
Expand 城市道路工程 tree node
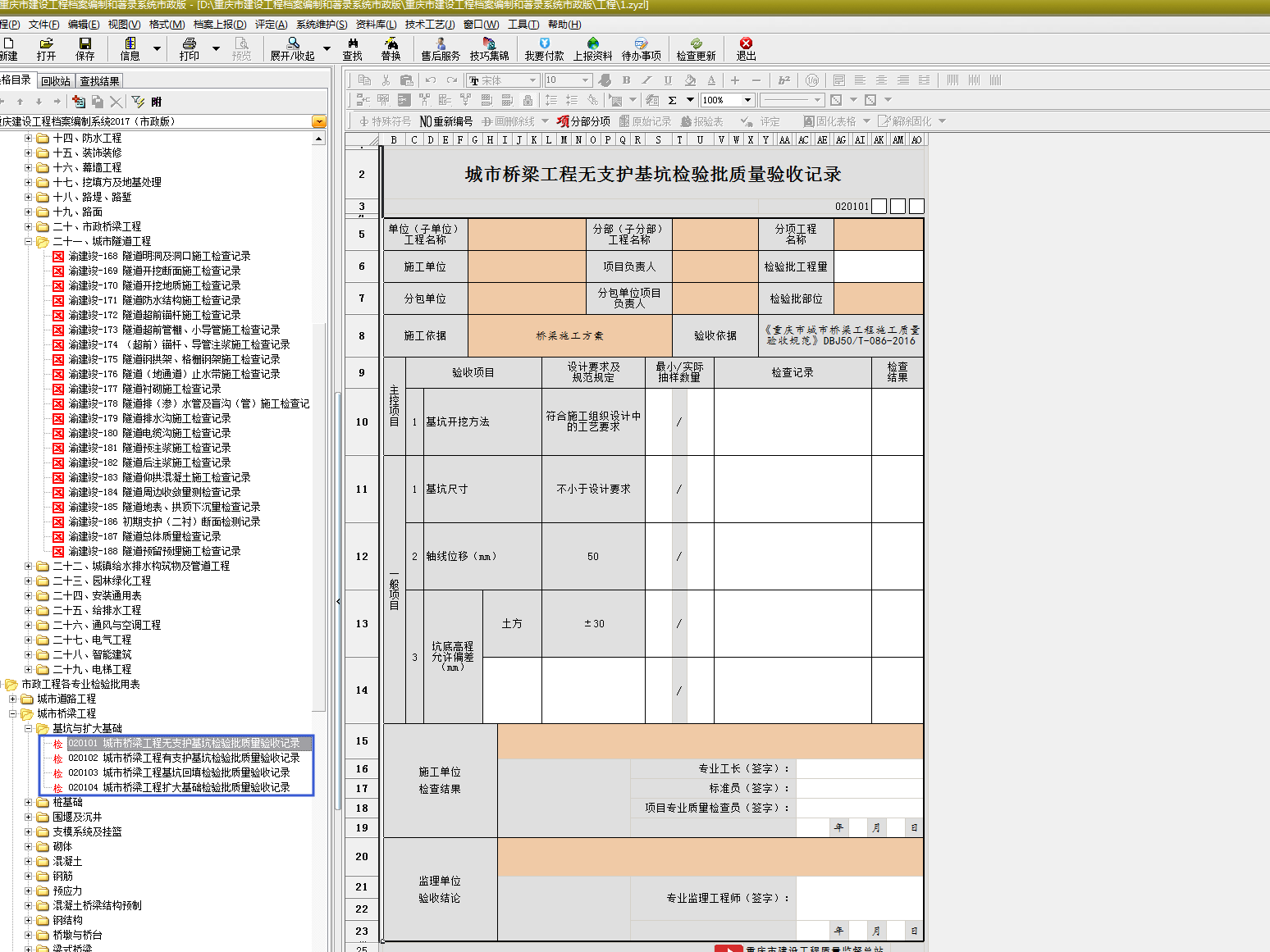coord(12,699)
